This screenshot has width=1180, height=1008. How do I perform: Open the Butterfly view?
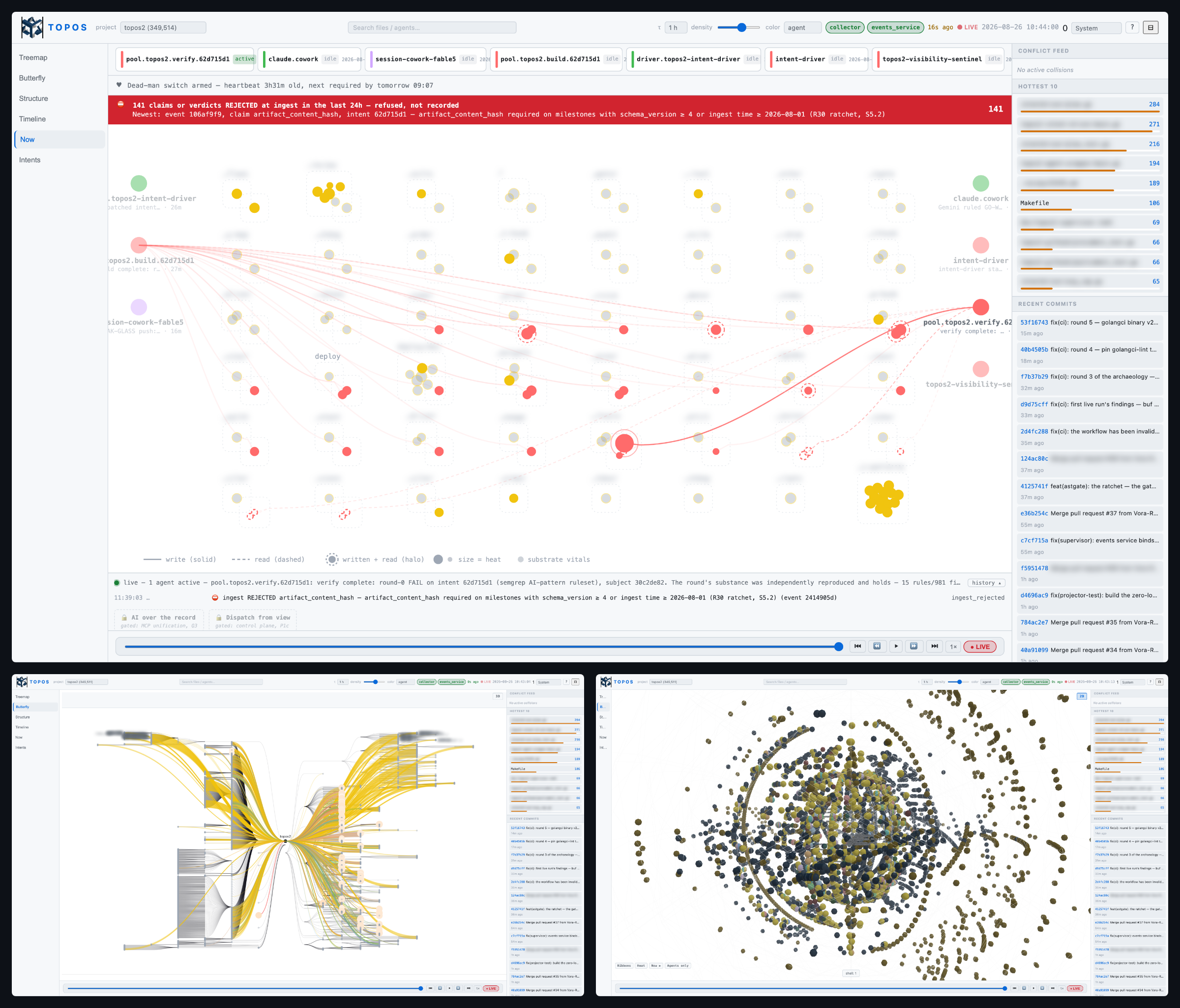tap(59, 78)
